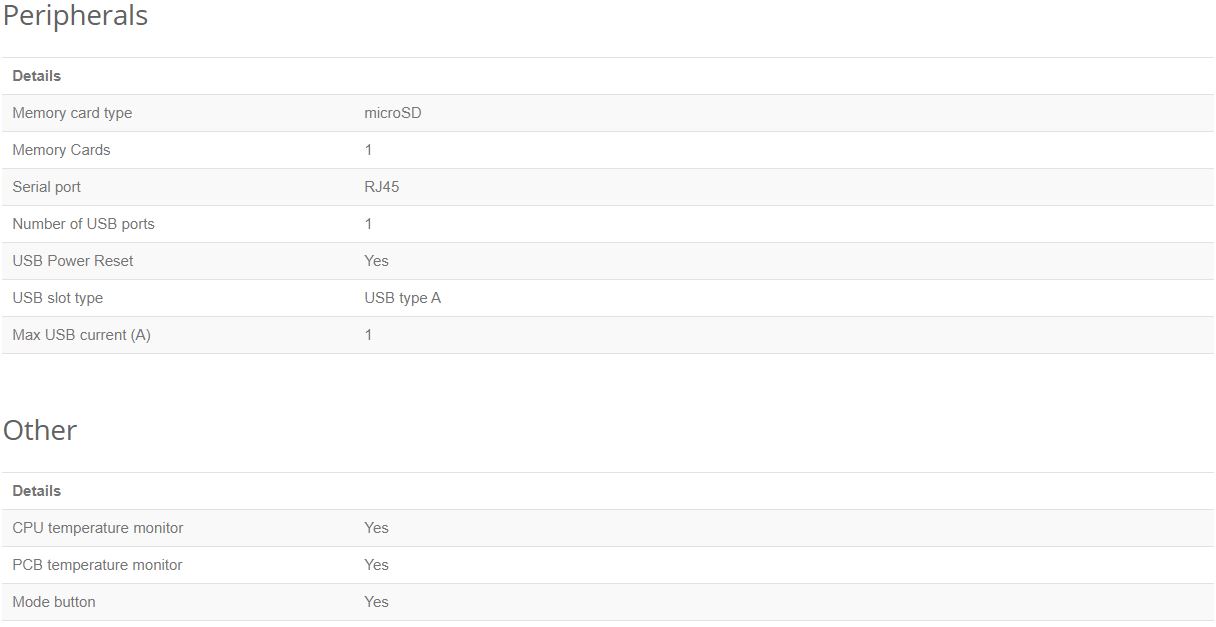Click the USB type A value
Viewport: 1216px width, 627px height.
point(402,298)
